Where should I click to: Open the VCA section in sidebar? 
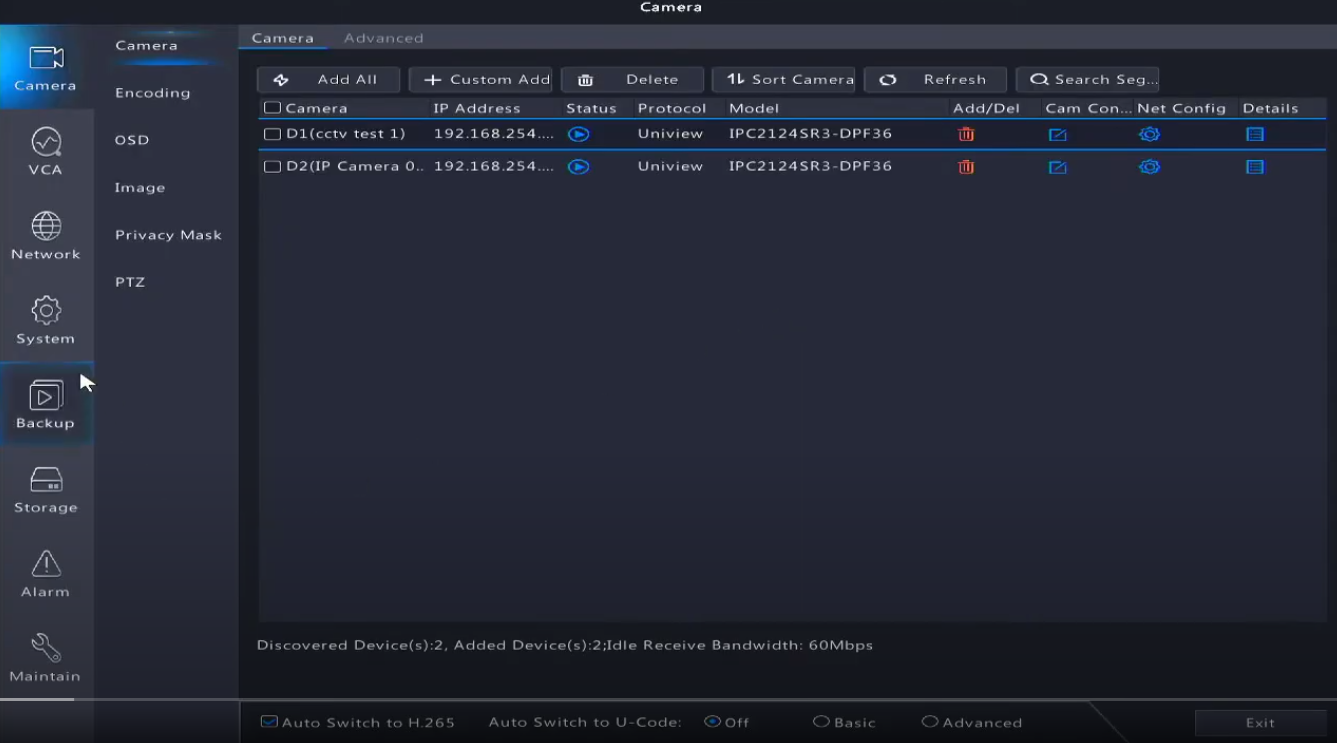coord(45,151)
